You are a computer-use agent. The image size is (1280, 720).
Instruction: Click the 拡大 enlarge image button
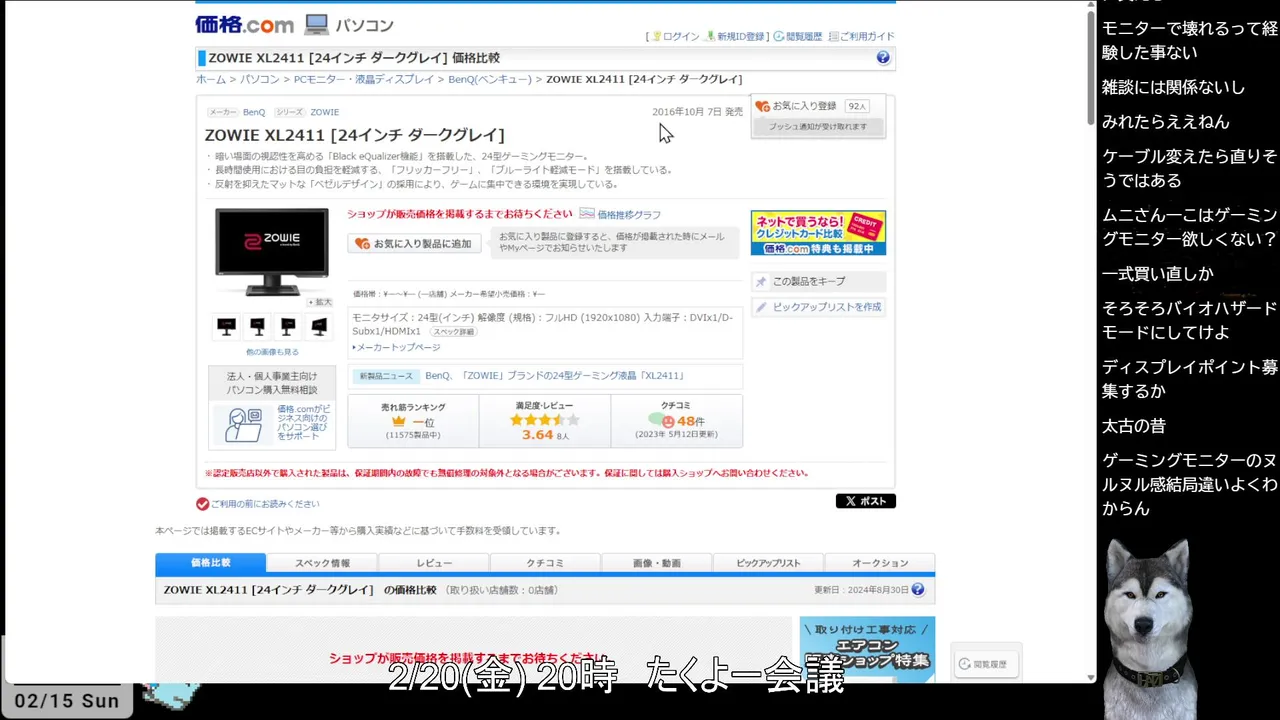320,302
